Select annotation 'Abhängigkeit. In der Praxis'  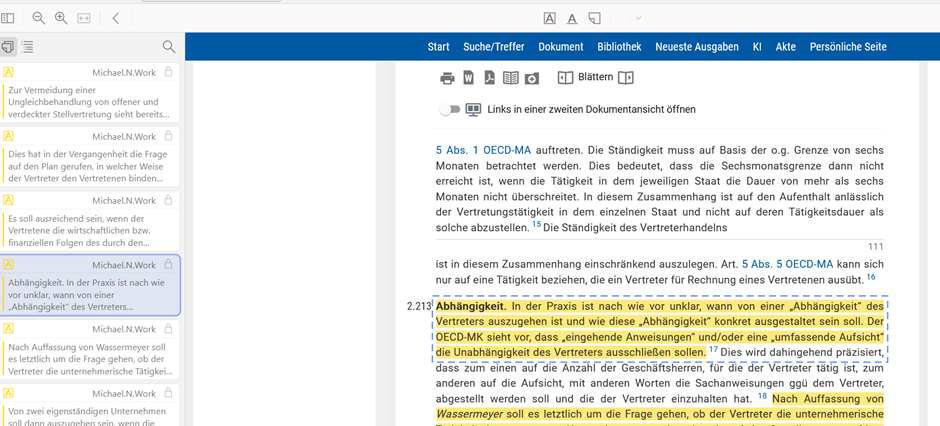click(x=90, y=285)
